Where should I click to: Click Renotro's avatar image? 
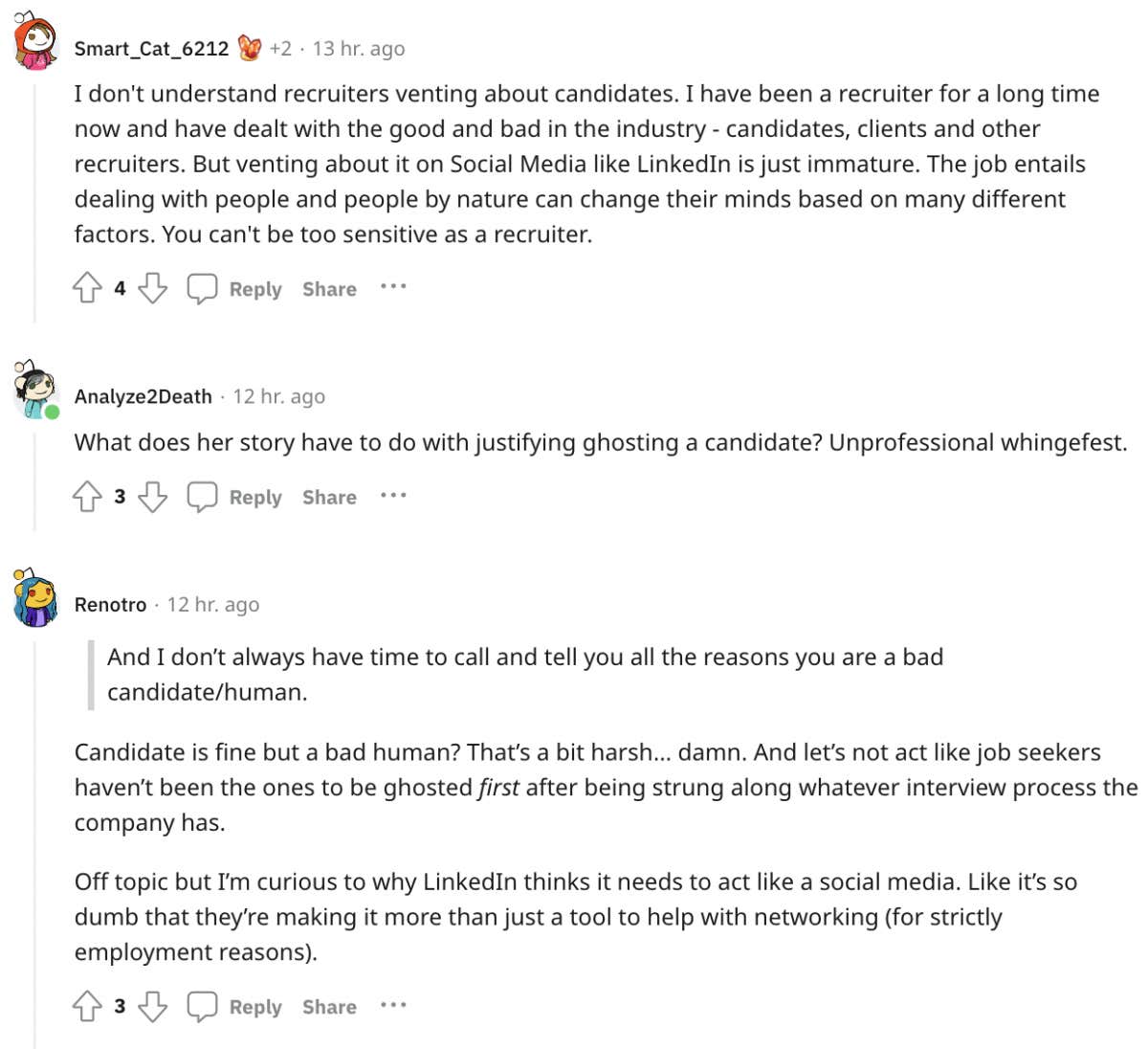[x=36, y=598]
